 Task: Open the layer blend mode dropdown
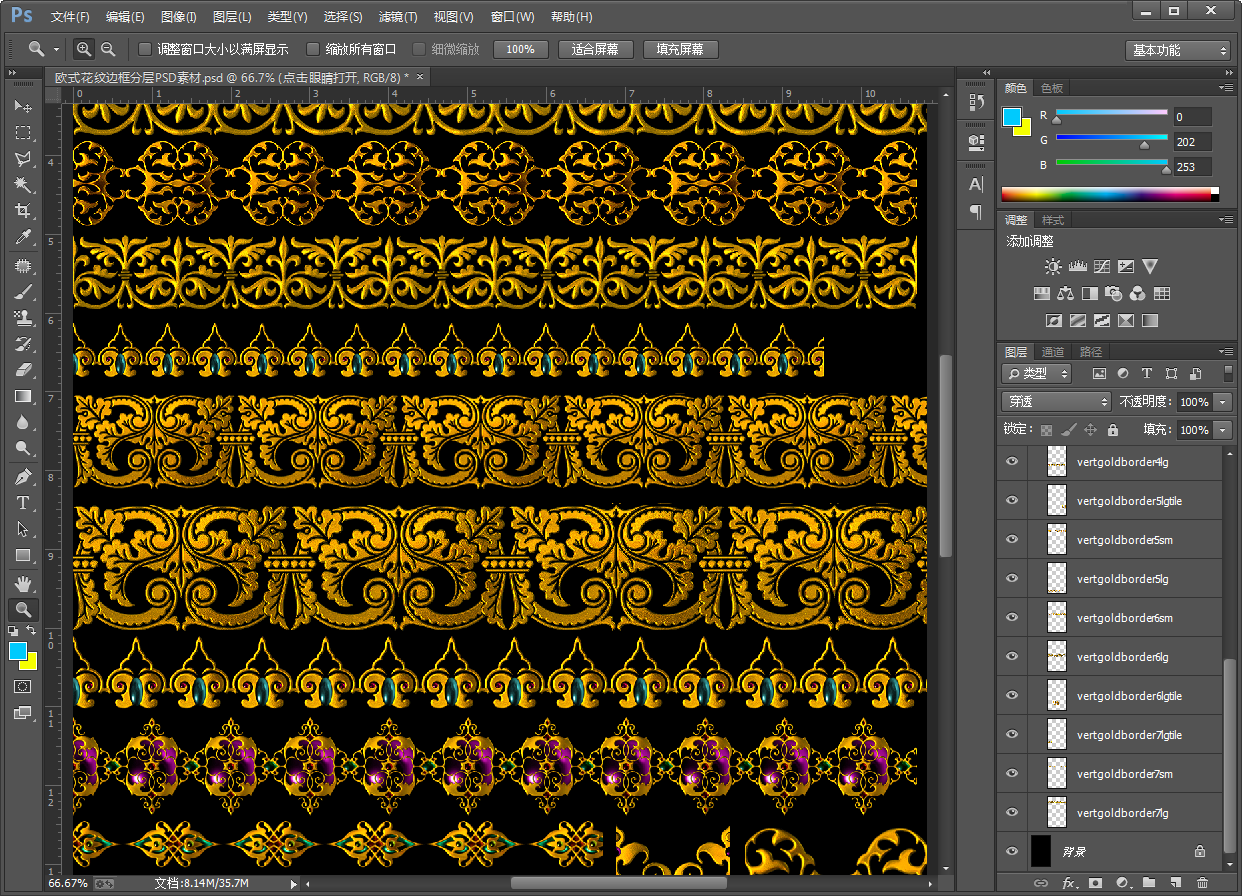pos(1056,401)
